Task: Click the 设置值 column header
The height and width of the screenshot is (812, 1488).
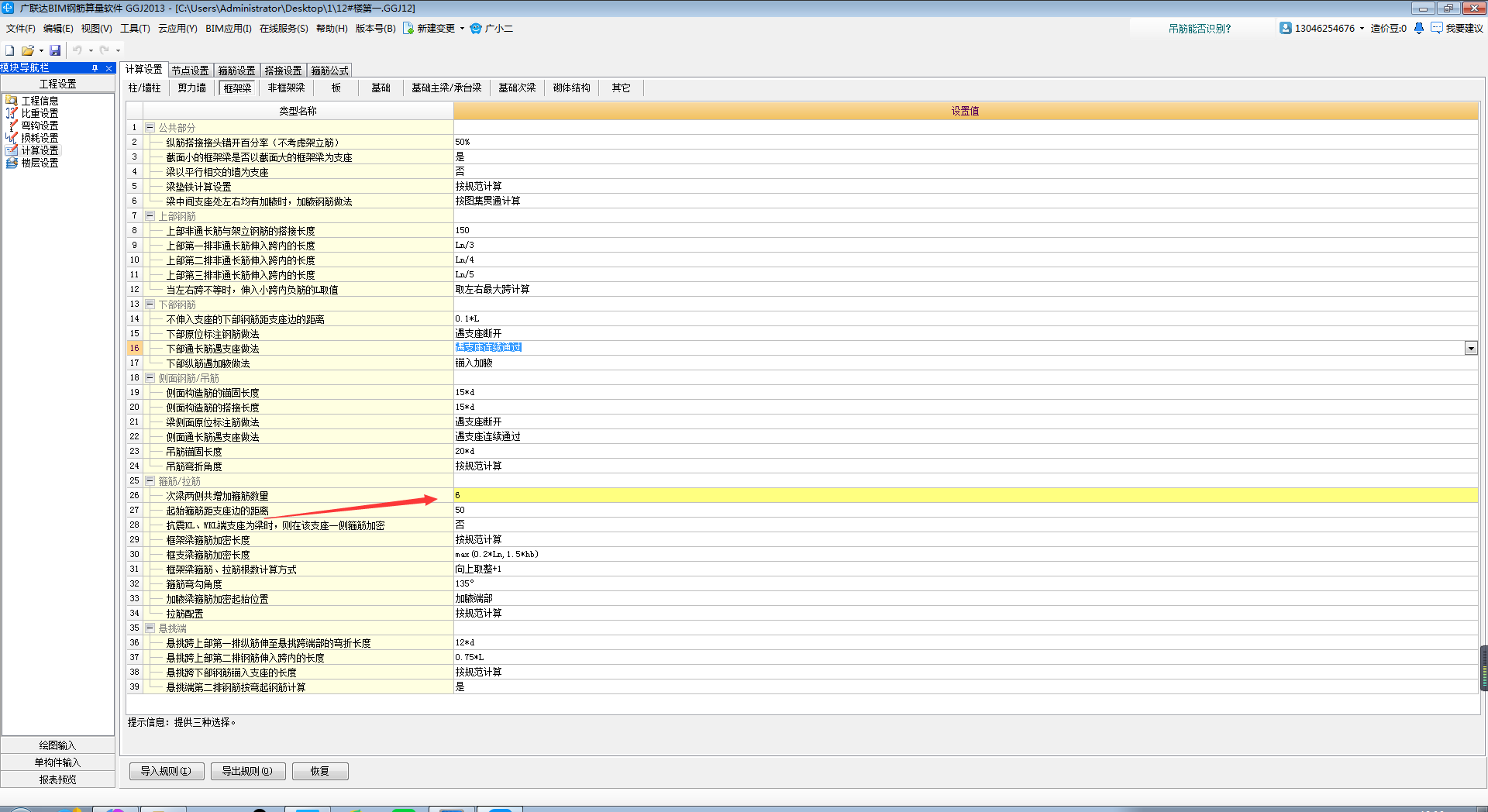Action: point(966,111)
